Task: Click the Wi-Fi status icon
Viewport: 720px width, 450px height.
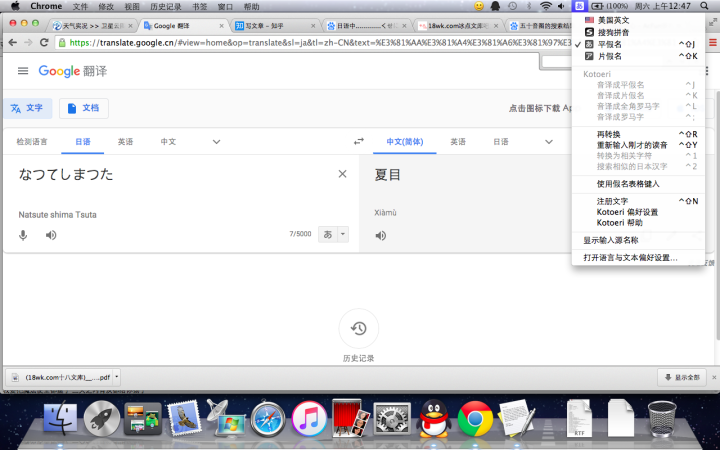Action: tap(546, 6)
